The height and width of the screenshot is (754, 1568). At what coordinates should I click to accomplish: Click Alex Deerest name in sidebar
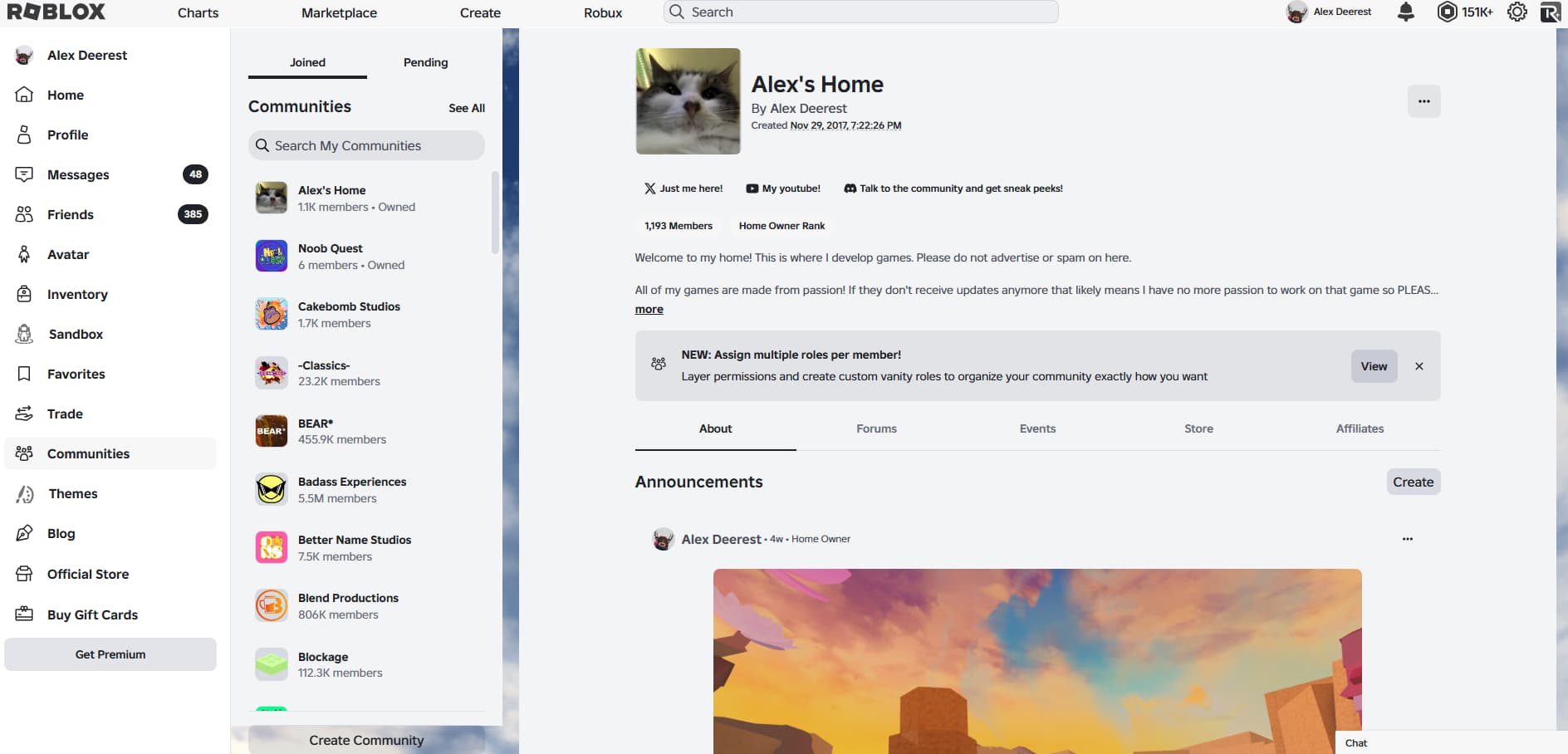click(x=87, y=55)
